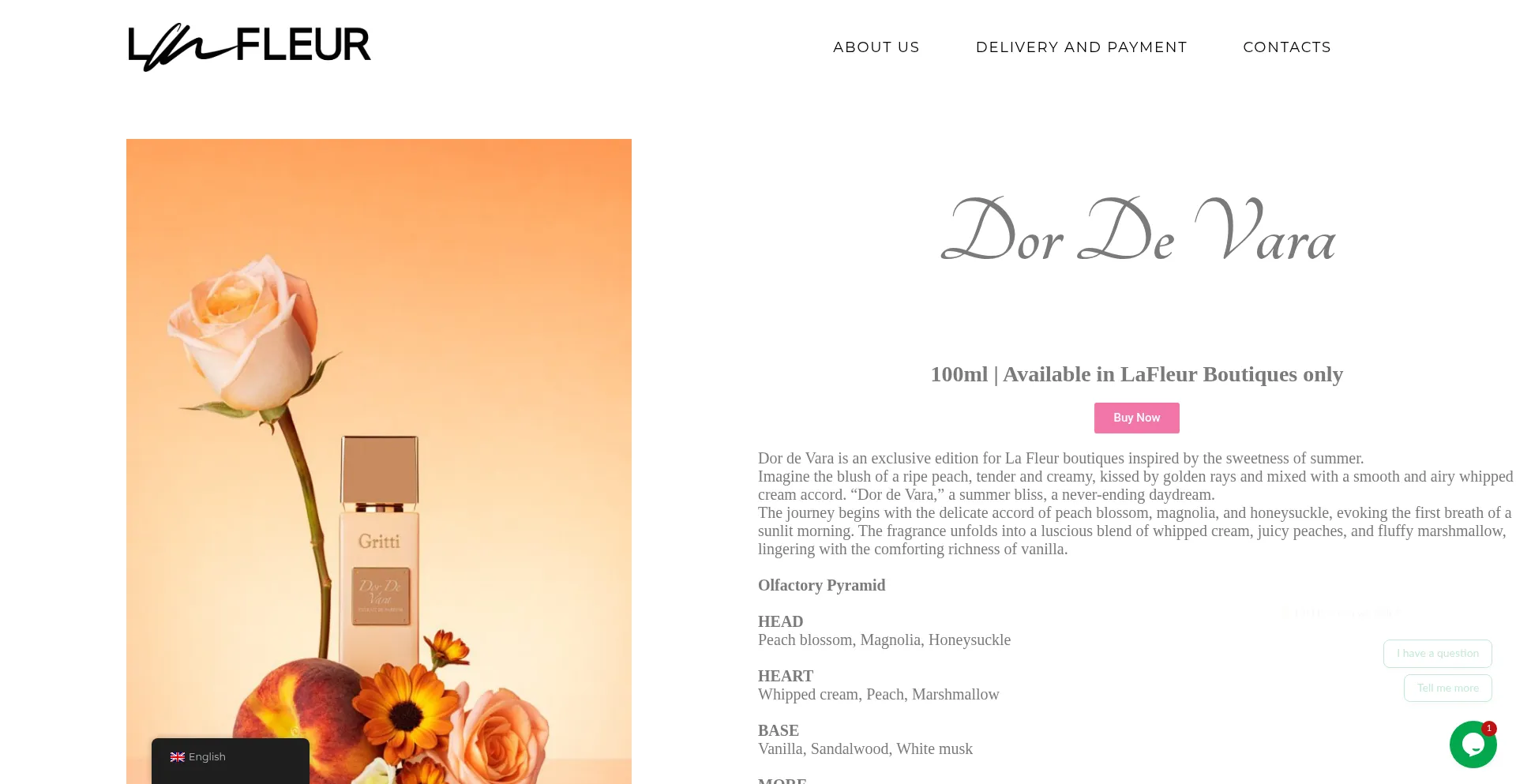Viewport: 1516px width, 784px height.
Task: Open the Dor De Vara product photo
Action: [379, 461]
